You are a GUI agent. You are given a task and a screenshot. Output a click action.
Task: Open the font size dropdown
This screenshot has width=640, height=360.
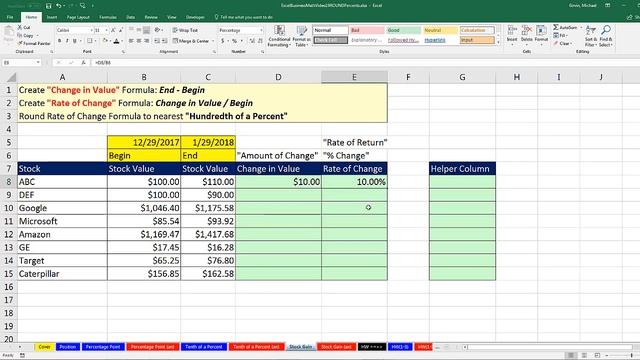coord(107,30)
